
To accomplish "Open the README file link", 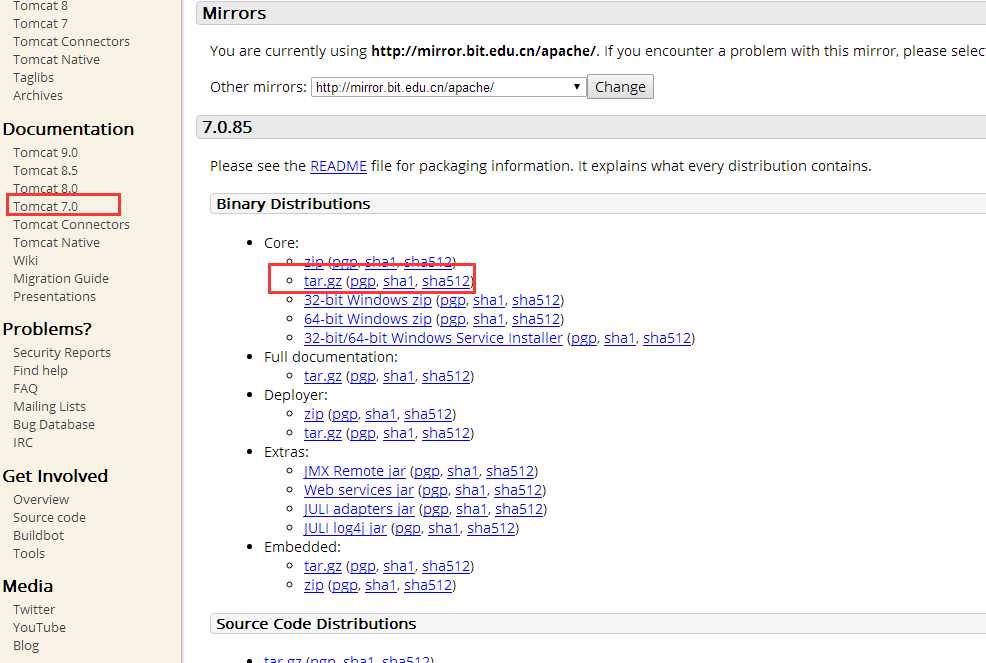I will point(338,166).
